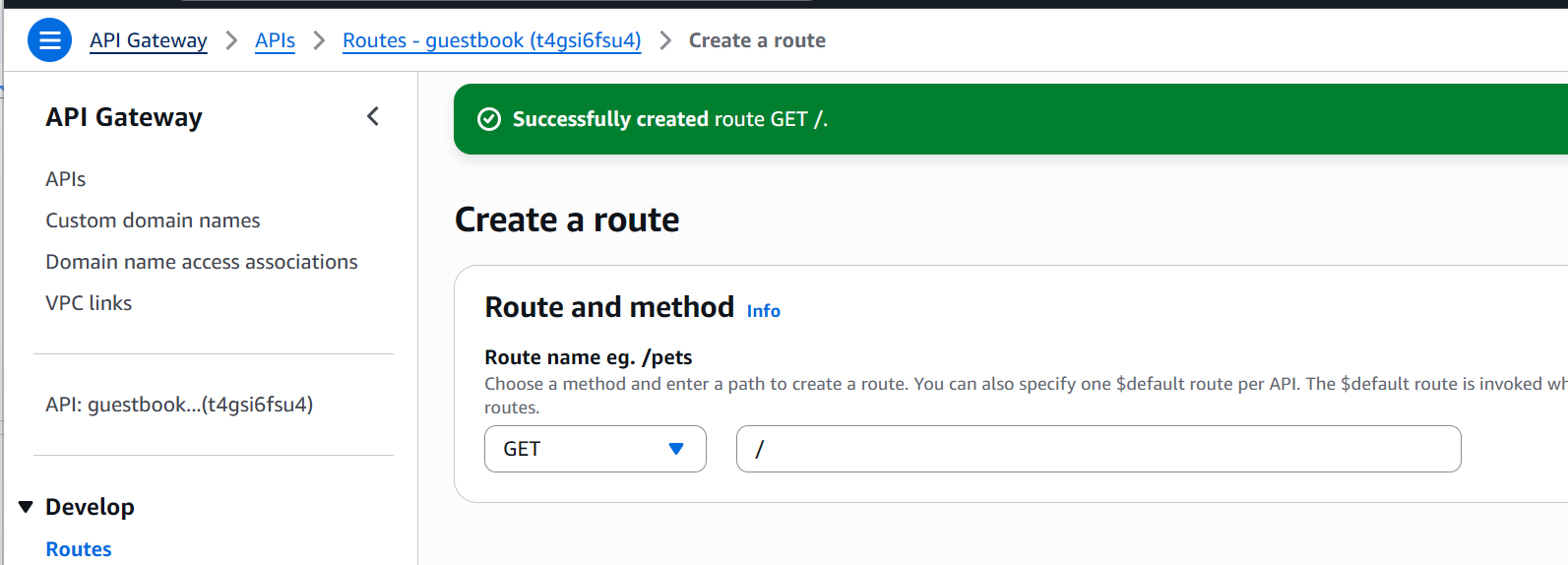
Task: Go to Domain name access associations
Action: click(202, 262)
